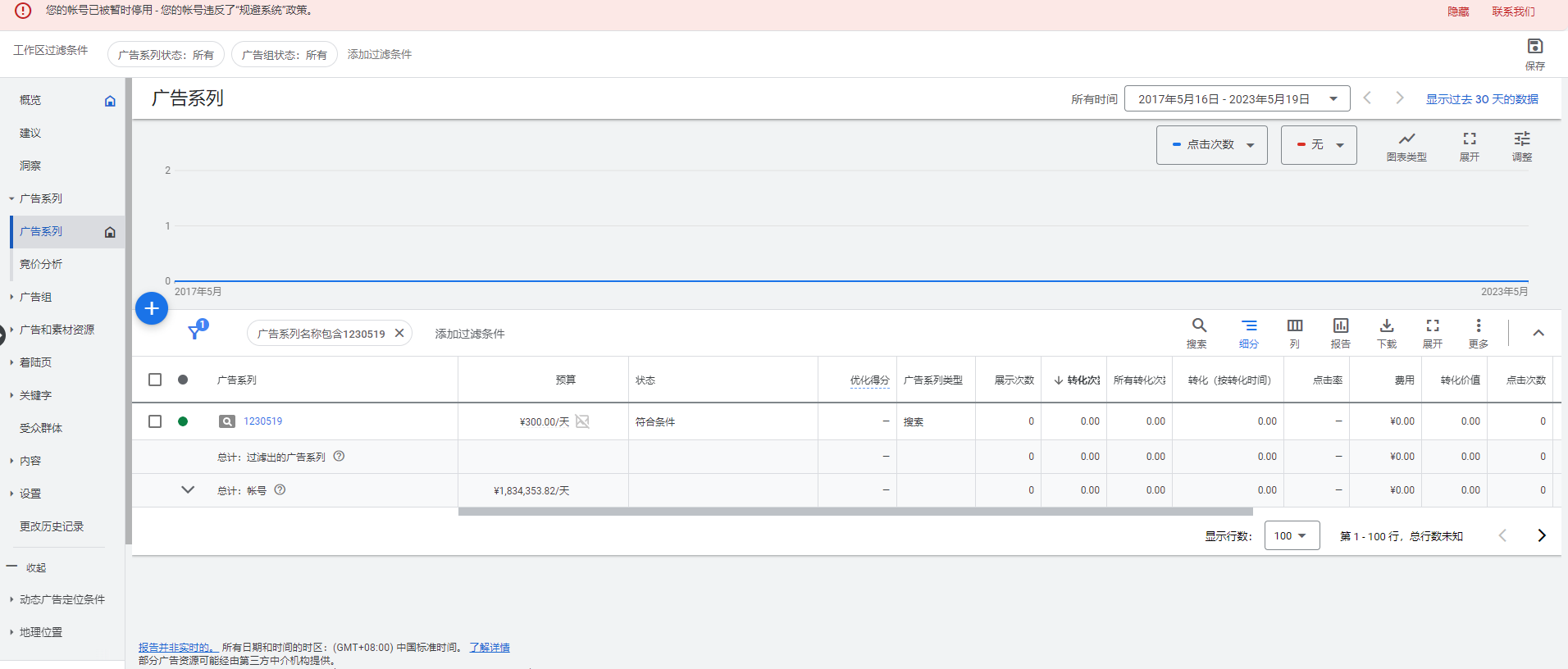This screenshot has height=669, width=1568.
Task: Open the more (更多) options icon
Action: tap(1479, 325)
